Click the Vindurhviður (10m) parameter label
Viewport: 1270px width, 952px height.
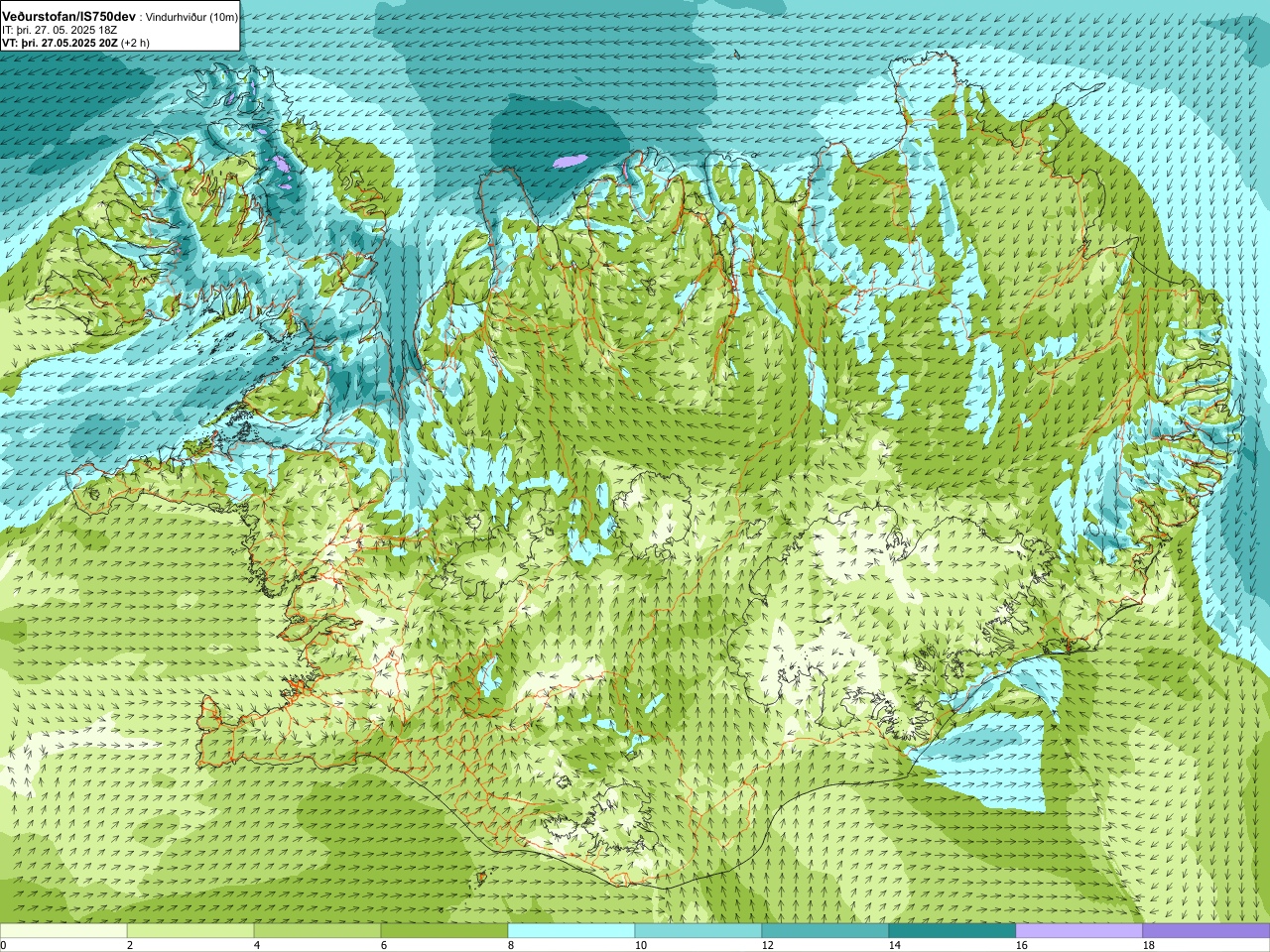[x=192, y=18]
